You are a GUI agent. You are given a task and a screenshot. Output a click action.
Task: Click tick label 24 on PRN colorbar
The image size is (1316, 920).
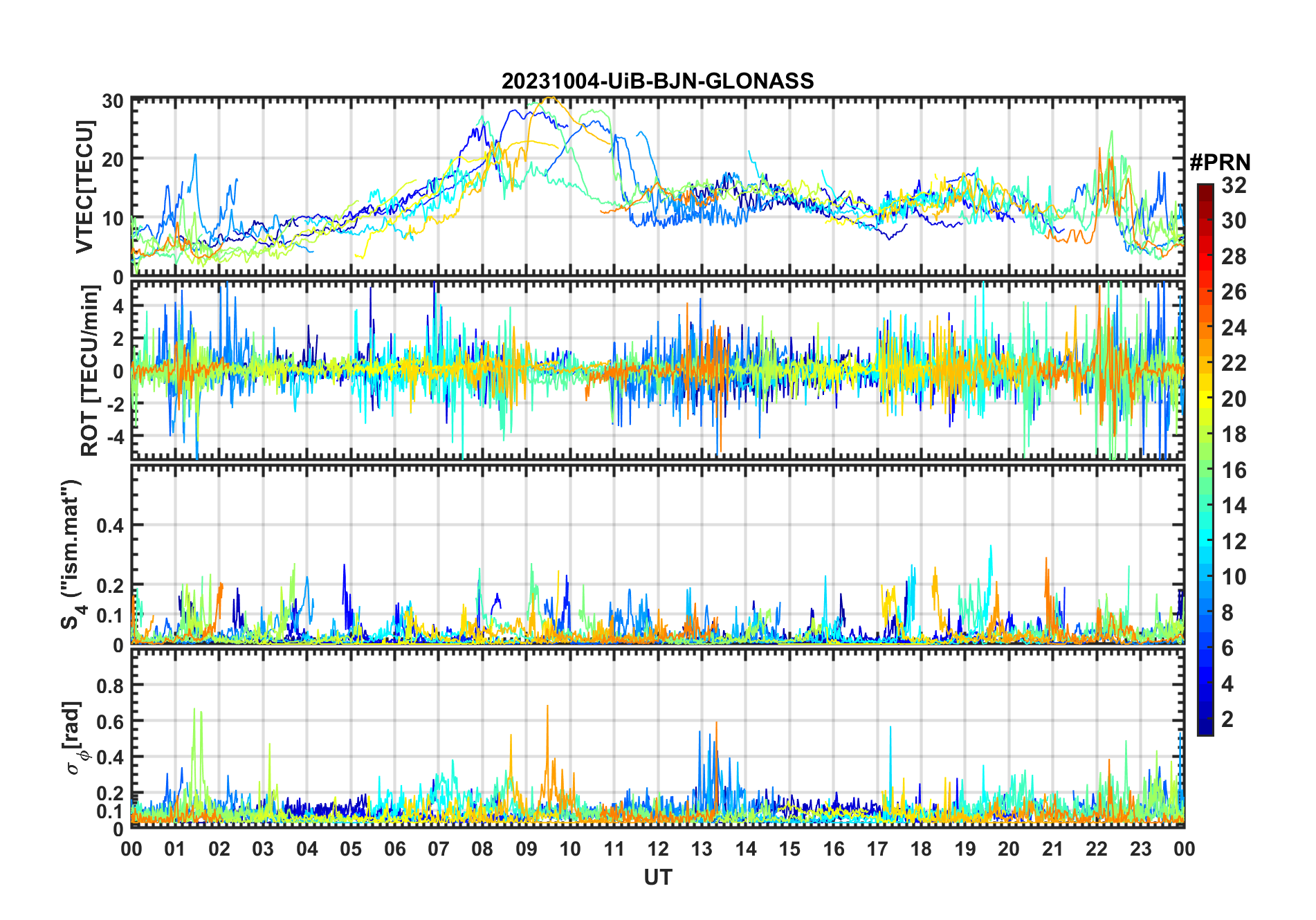click(x=1234, y=328)
